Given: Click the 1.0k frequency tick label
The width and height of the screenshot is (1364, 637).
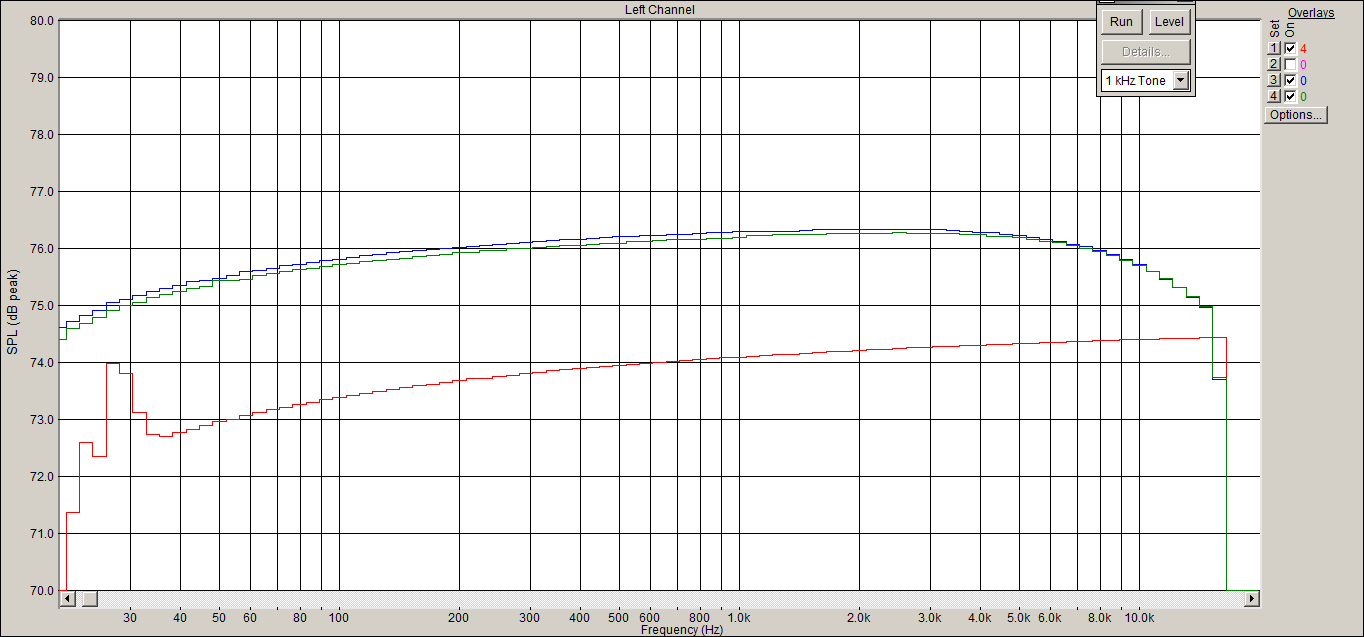Looking at the screenshot, I should pyautogui.click(x=740, y=617).
